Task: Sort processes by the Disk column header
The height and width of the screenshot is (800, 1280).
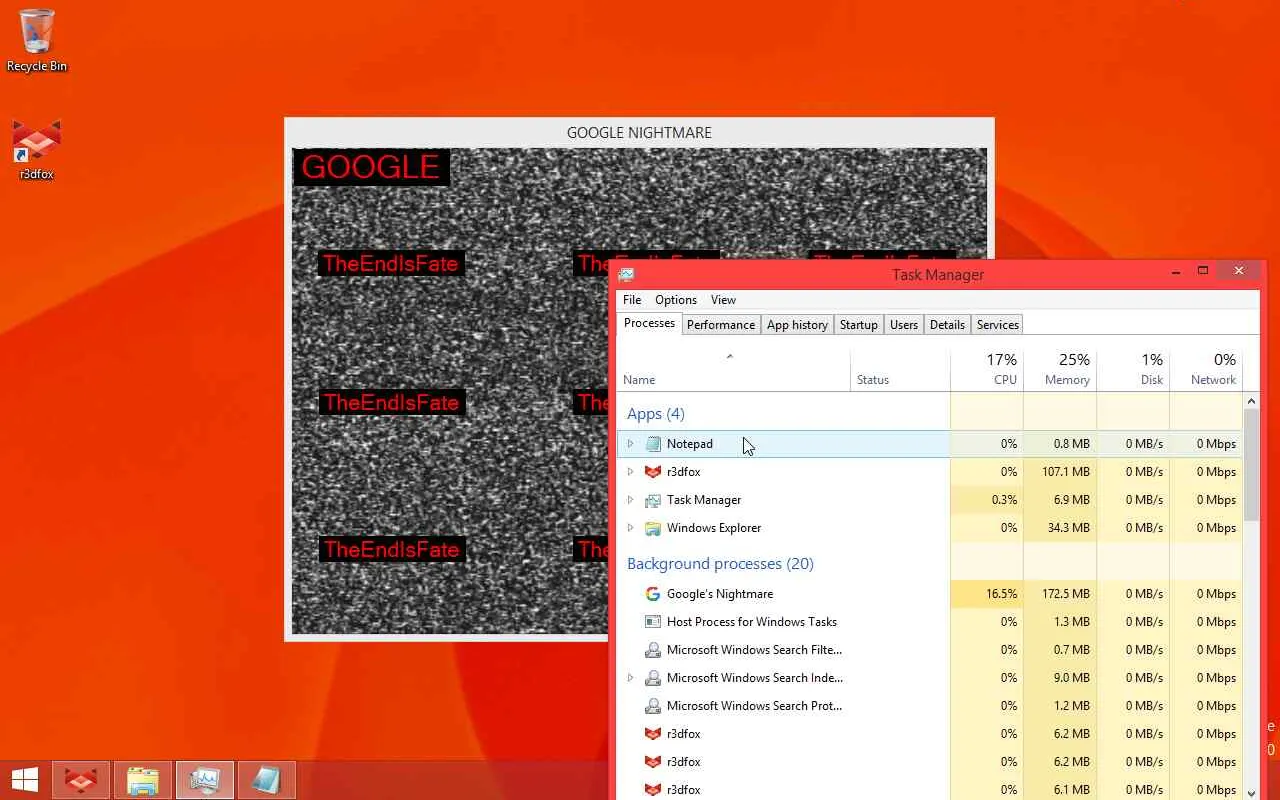Action: (1133, 368)
